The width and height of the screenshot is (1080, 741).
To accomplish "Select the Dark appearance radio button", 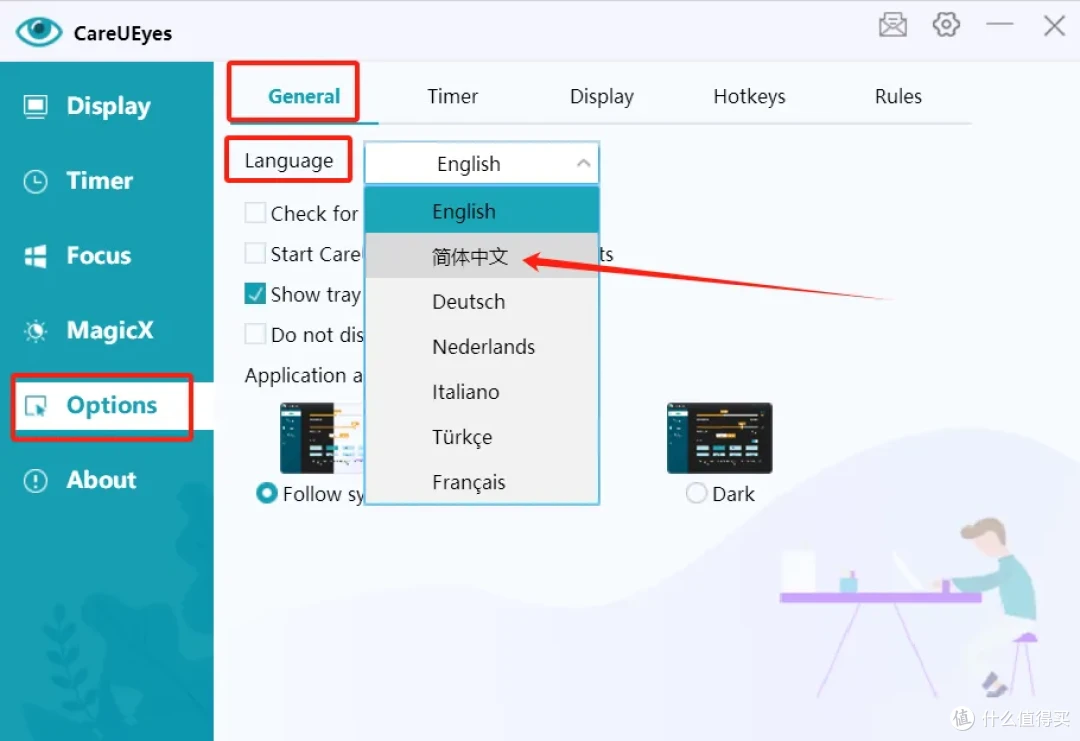I will 696,493.
